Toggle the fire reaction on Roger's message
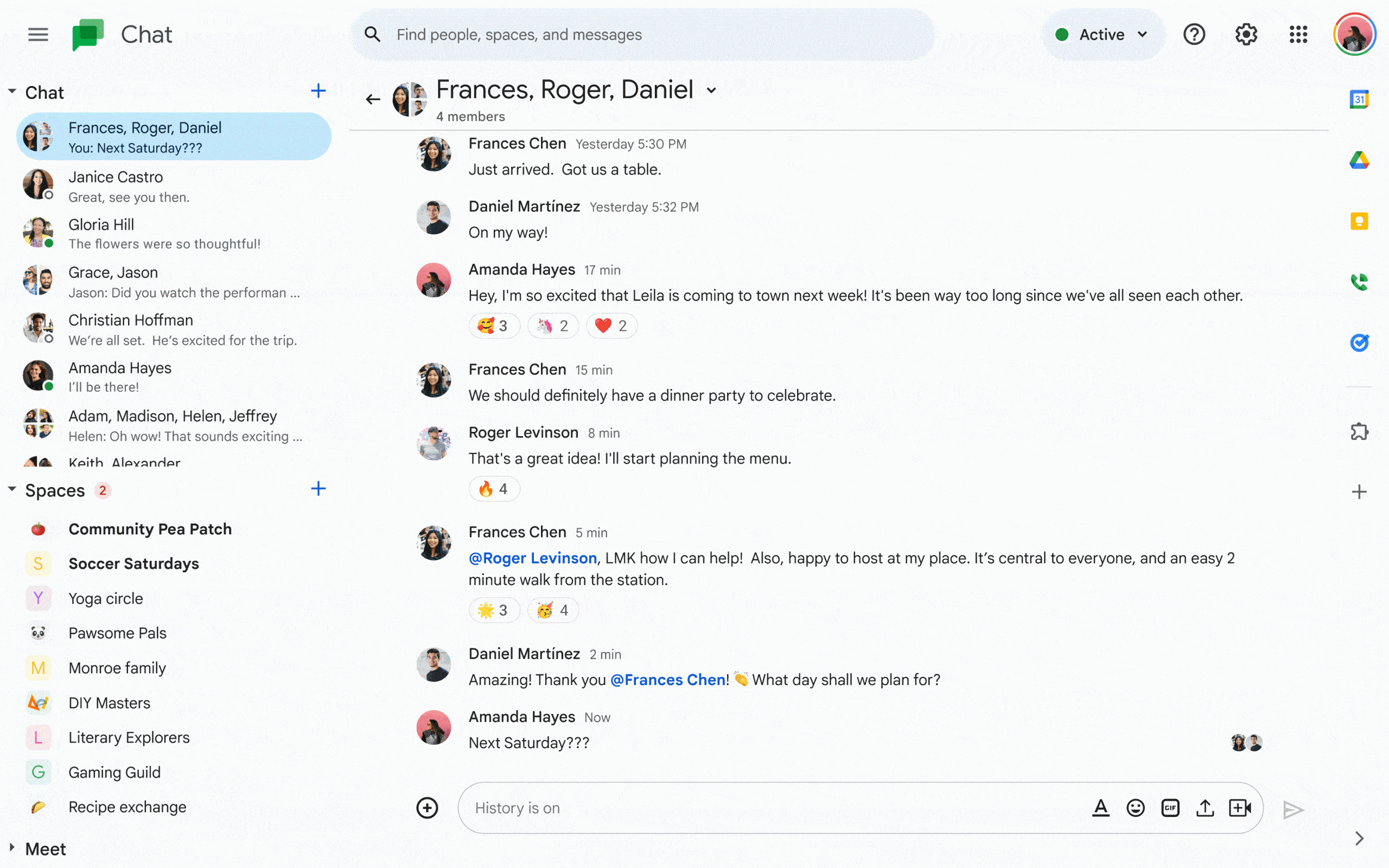Viewport: 1389px width, 868px height. pyautogui.click(x=494, y=489)
